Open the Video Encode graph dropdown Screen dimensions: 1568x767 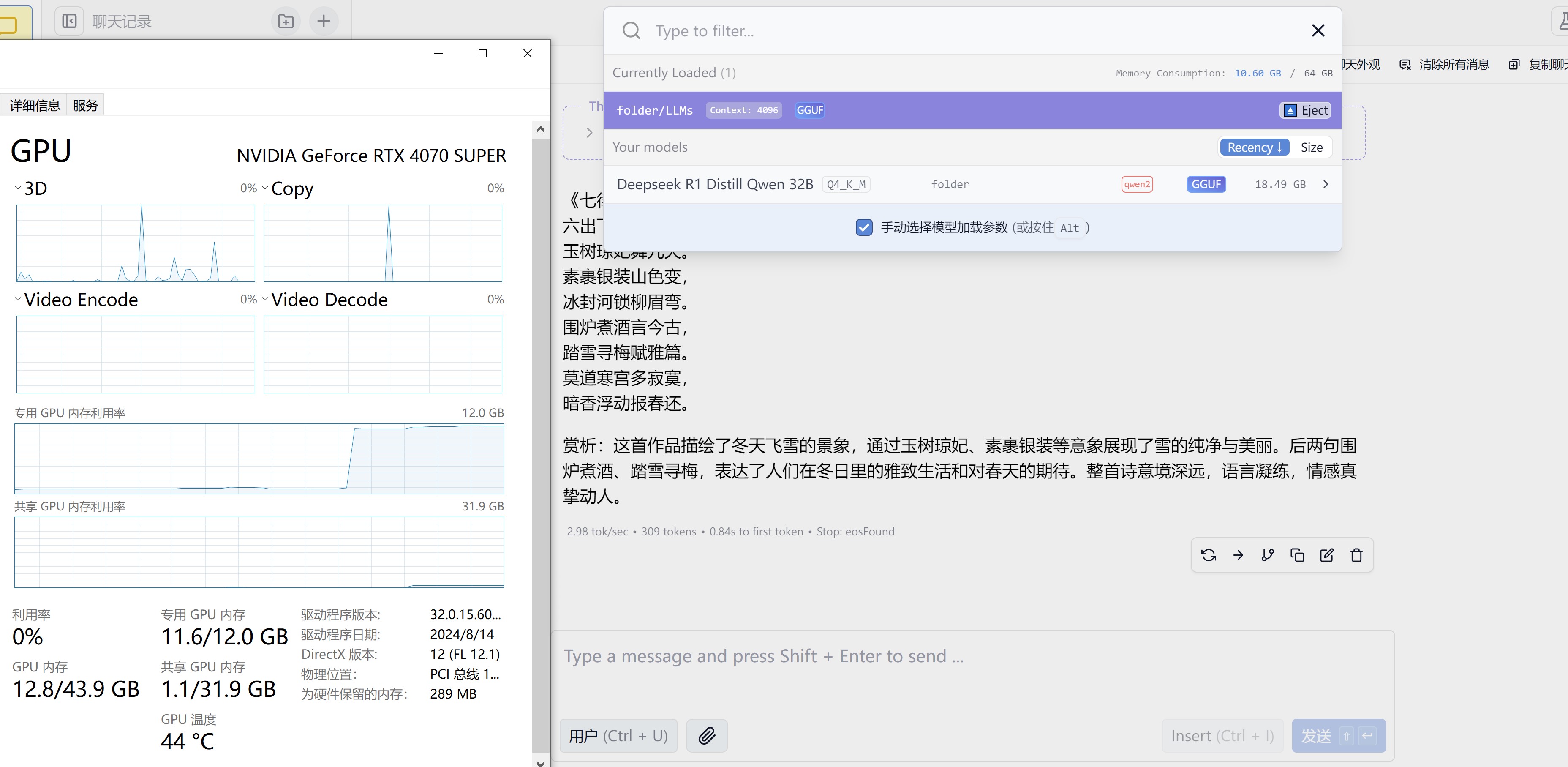18,298
